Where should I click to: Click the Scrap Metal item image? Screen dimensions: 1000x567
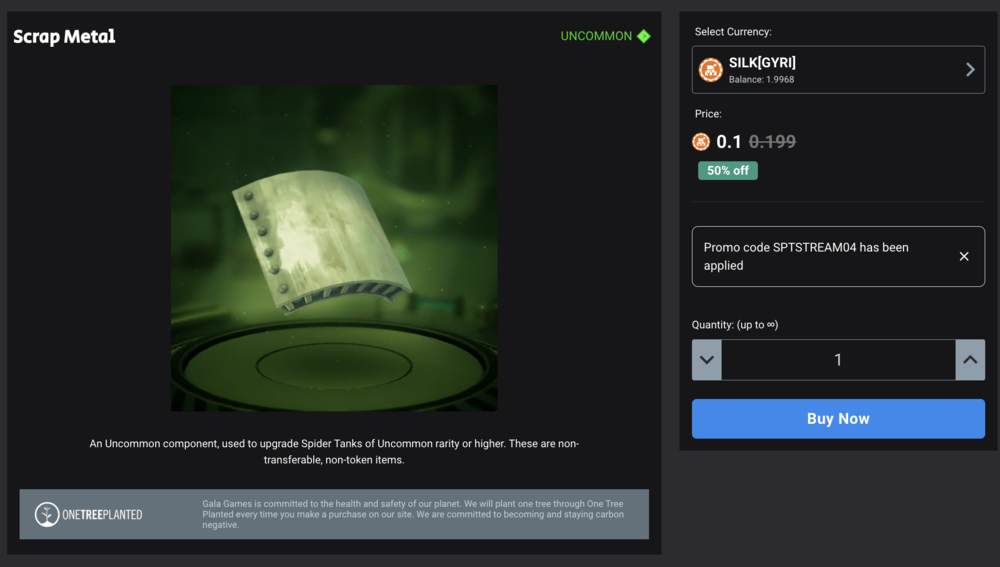click(334, 248)
